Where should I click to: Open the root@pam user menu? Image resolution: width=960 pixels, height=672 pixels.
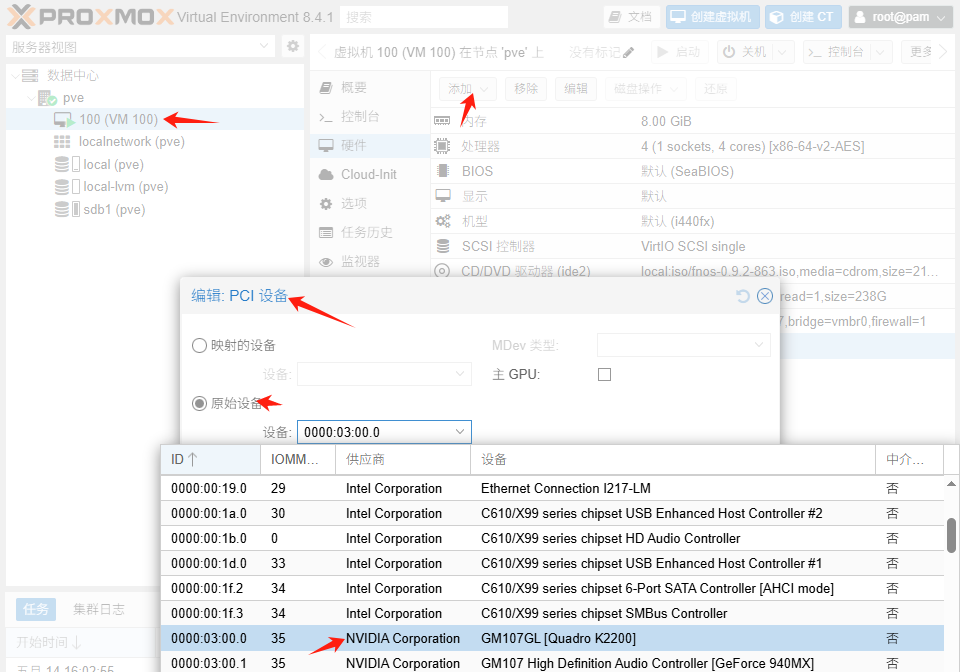pyautogui.click(x=900, y=17)
